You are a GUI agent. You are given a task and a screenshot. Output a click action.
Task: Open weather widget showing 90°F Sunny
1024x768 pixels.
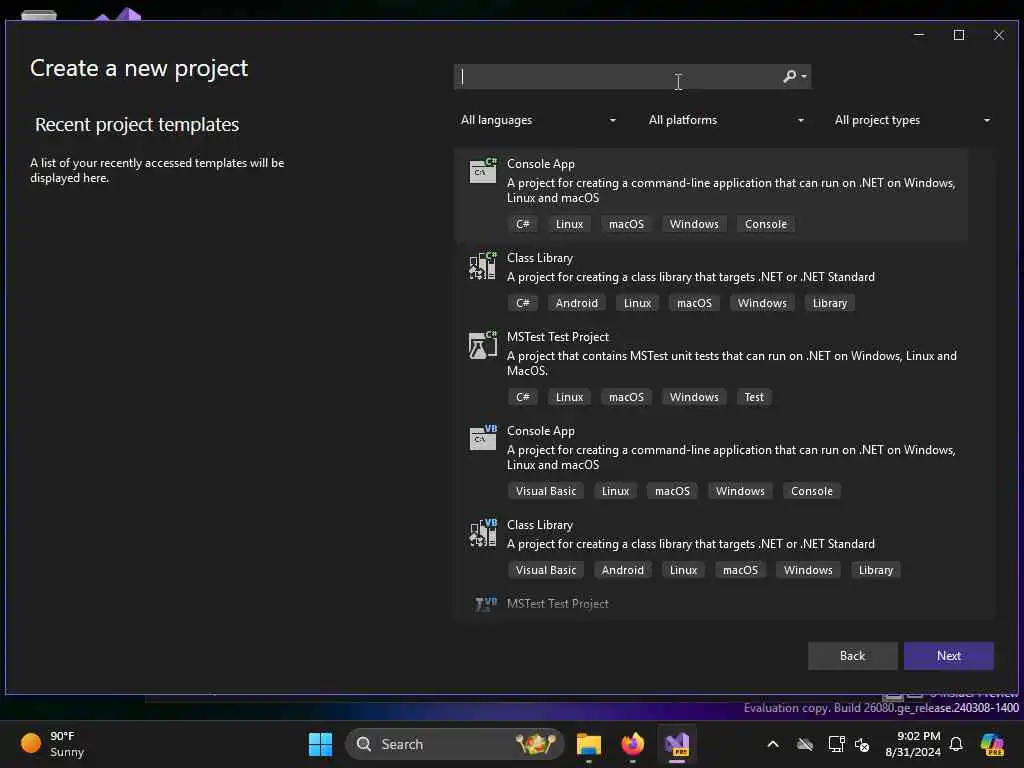(x=53, y=744)
